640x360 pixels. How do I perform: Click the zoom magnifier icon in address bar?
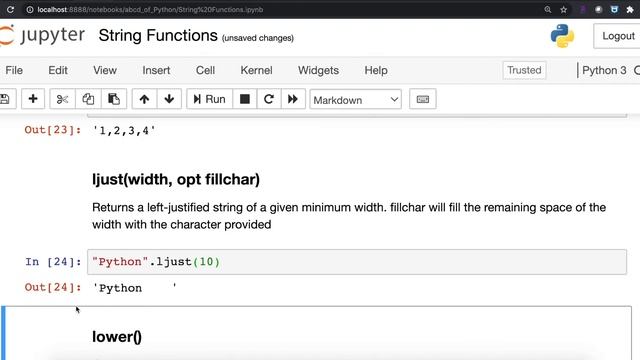[x=548, y=9]
